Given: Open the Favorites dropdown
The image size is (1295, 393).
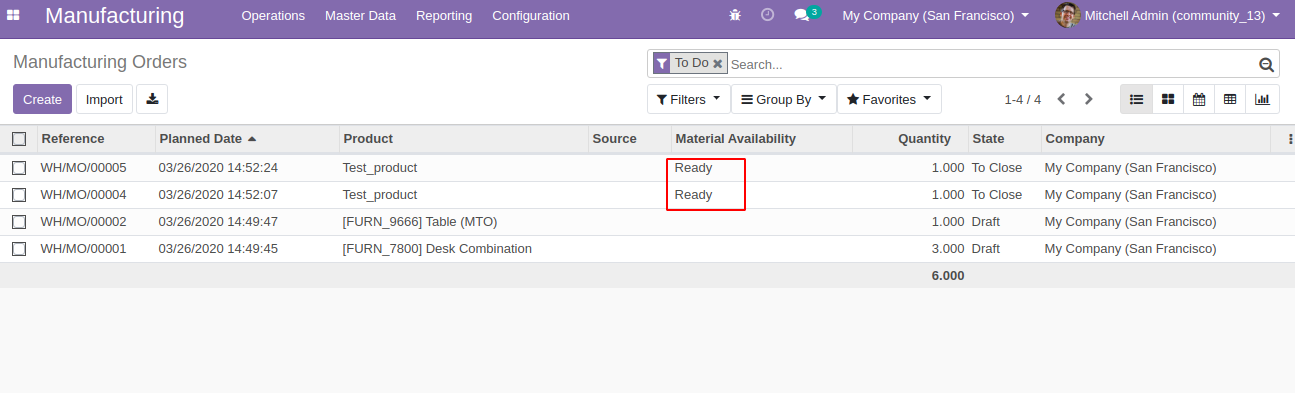Looking at the screenshot, I should [889, 99].
